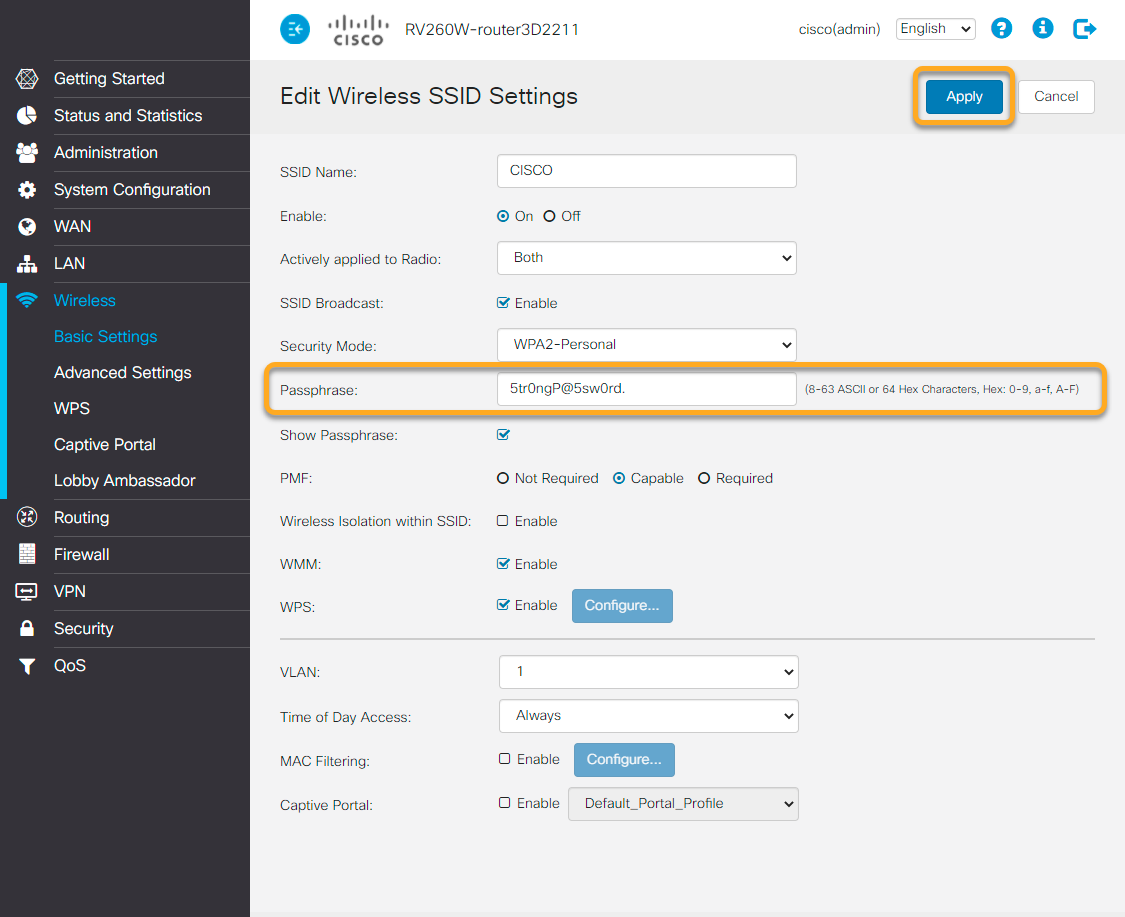This screenshot has width=1125, height=917.
Task: Open the language dropdown set to English
Action: [x=936, y=29]
